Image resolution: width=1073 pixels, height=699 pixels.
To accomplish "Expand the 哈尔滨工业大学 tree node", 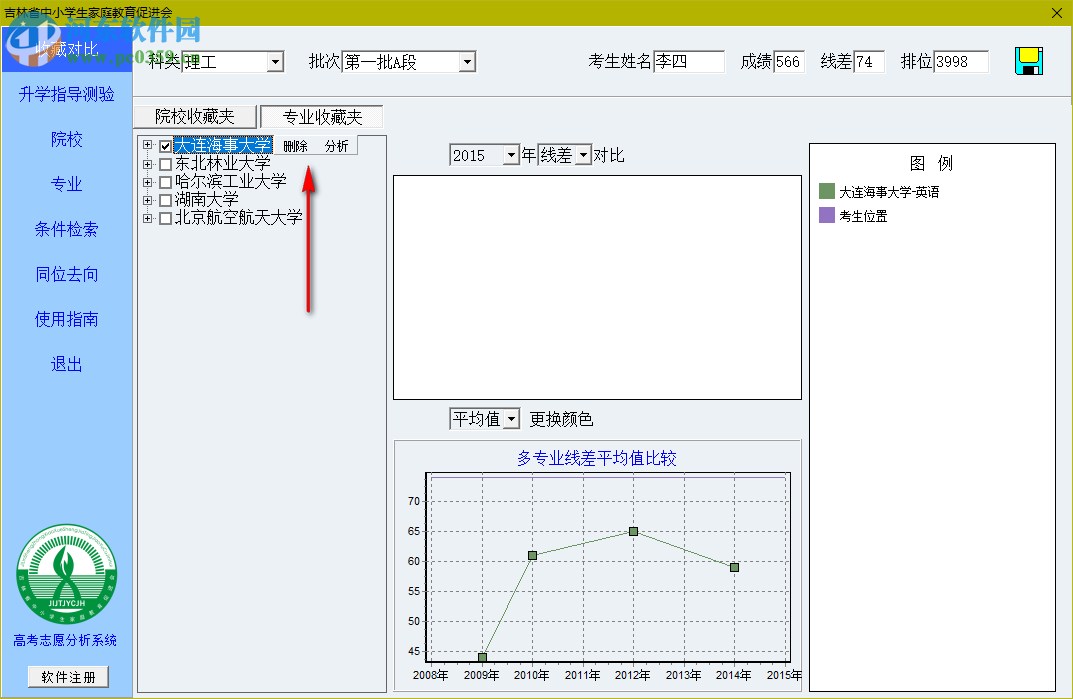I will click(x=148, y=181).
